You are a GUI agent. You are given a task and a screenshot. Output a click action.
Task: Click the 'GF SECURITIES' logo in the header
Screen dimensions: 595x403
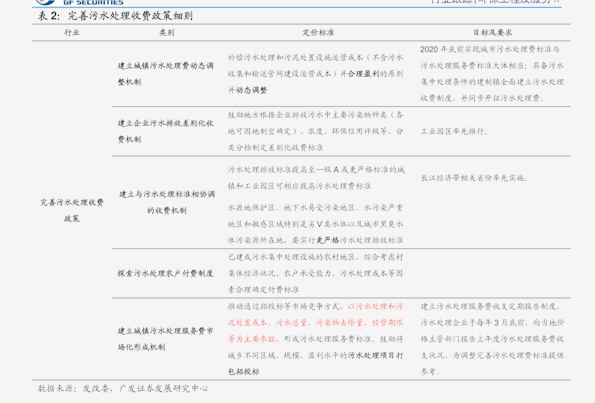[80, 2]
